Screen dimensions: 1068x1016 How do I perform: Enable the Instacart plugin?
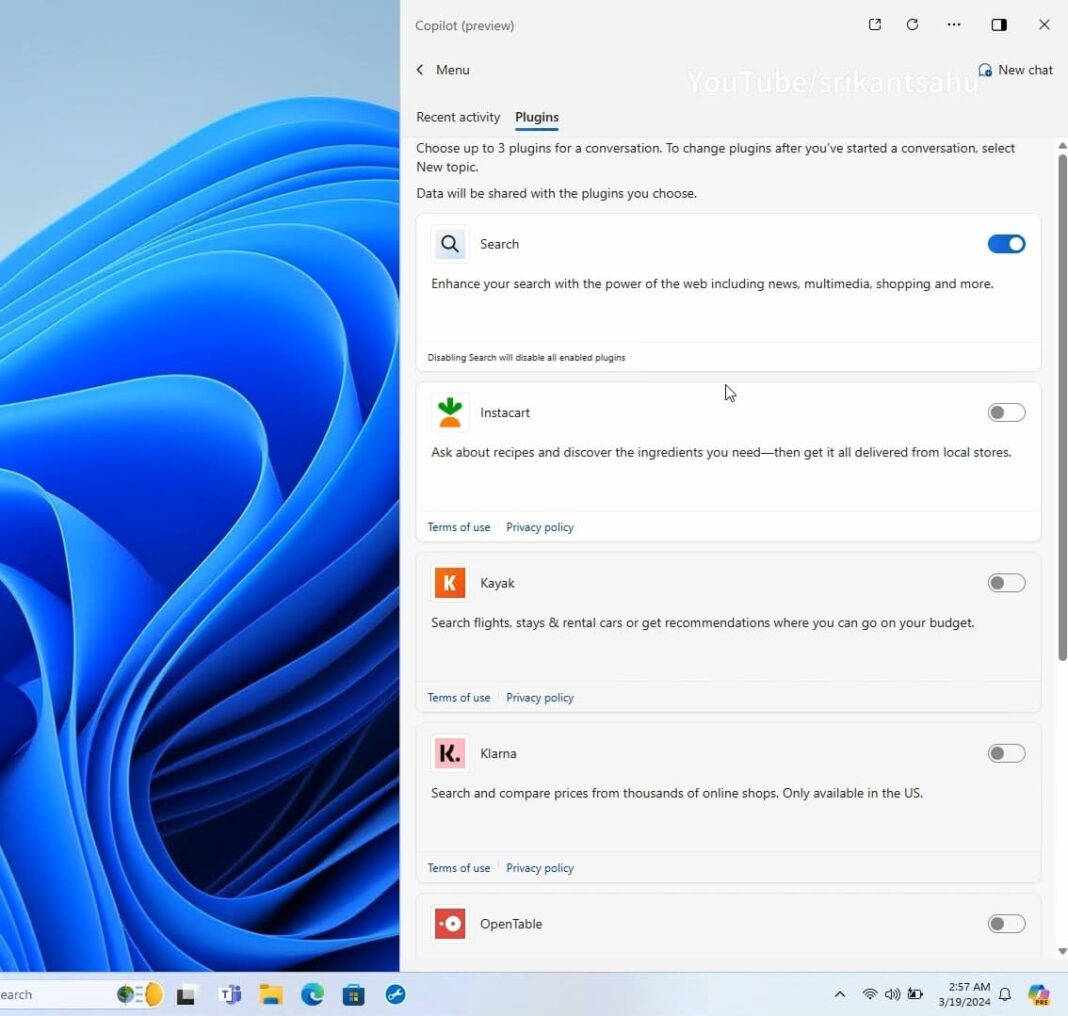pyautogui.click(x=1006, y=411)
